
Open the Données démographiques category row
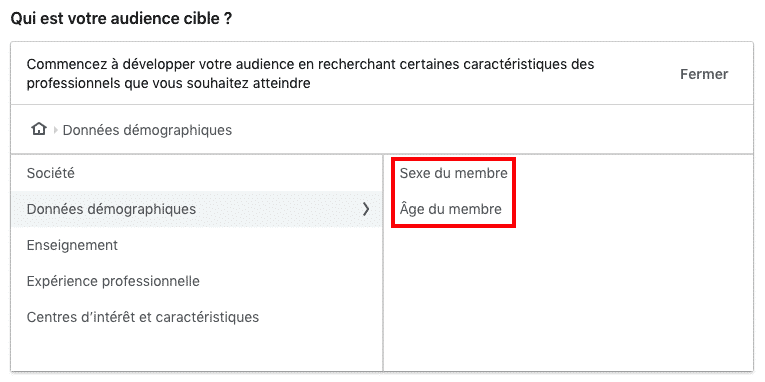(x=196, y=209)
